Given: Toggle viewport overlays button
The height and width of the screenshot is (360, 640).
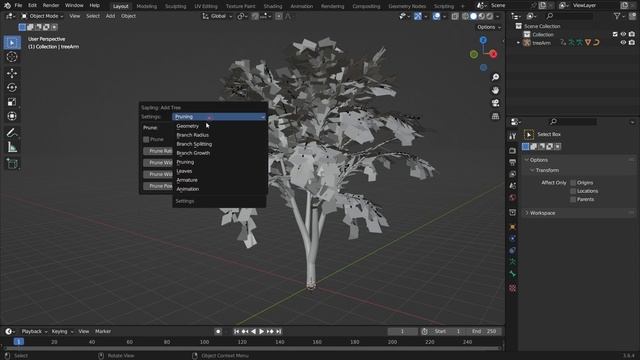Looking at the screenshot, I should pos(436,16).
